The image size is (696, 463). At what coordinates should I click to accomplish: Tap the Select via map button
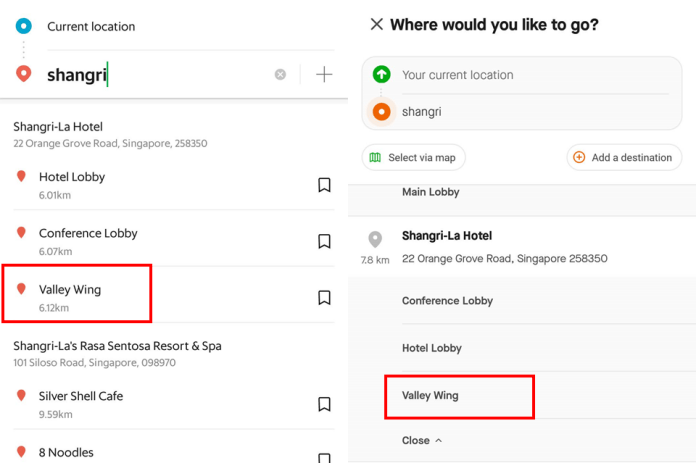[x=413, y=158]
